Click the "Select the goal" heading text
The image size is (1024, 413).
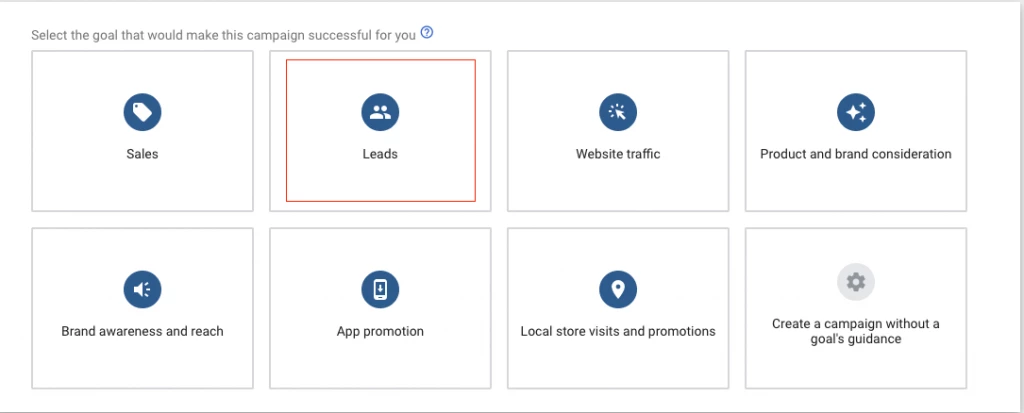point(222,34)
